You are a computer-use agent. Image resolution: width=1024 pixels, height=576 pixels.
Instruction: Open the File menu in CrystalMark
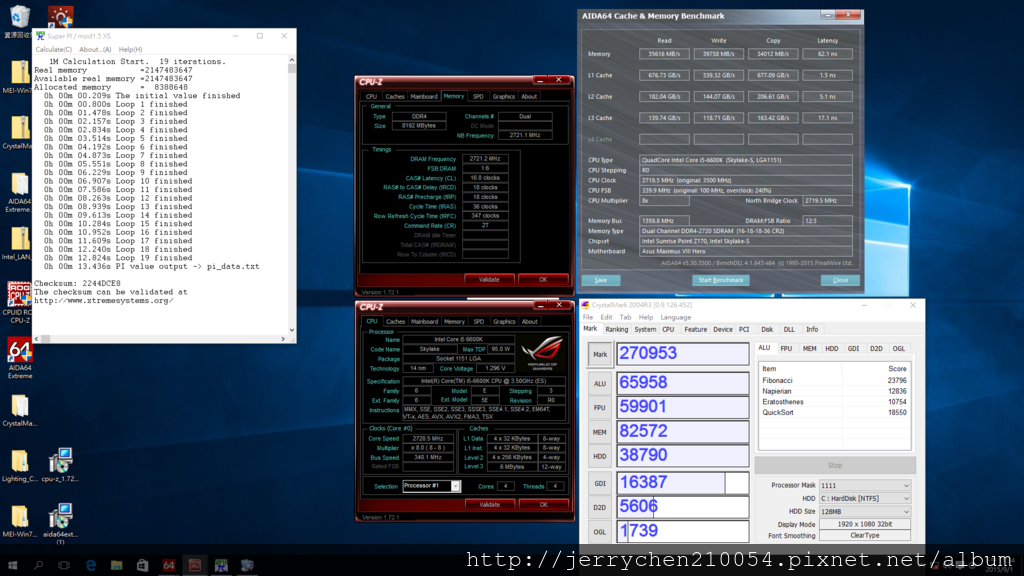click(588, 317)
